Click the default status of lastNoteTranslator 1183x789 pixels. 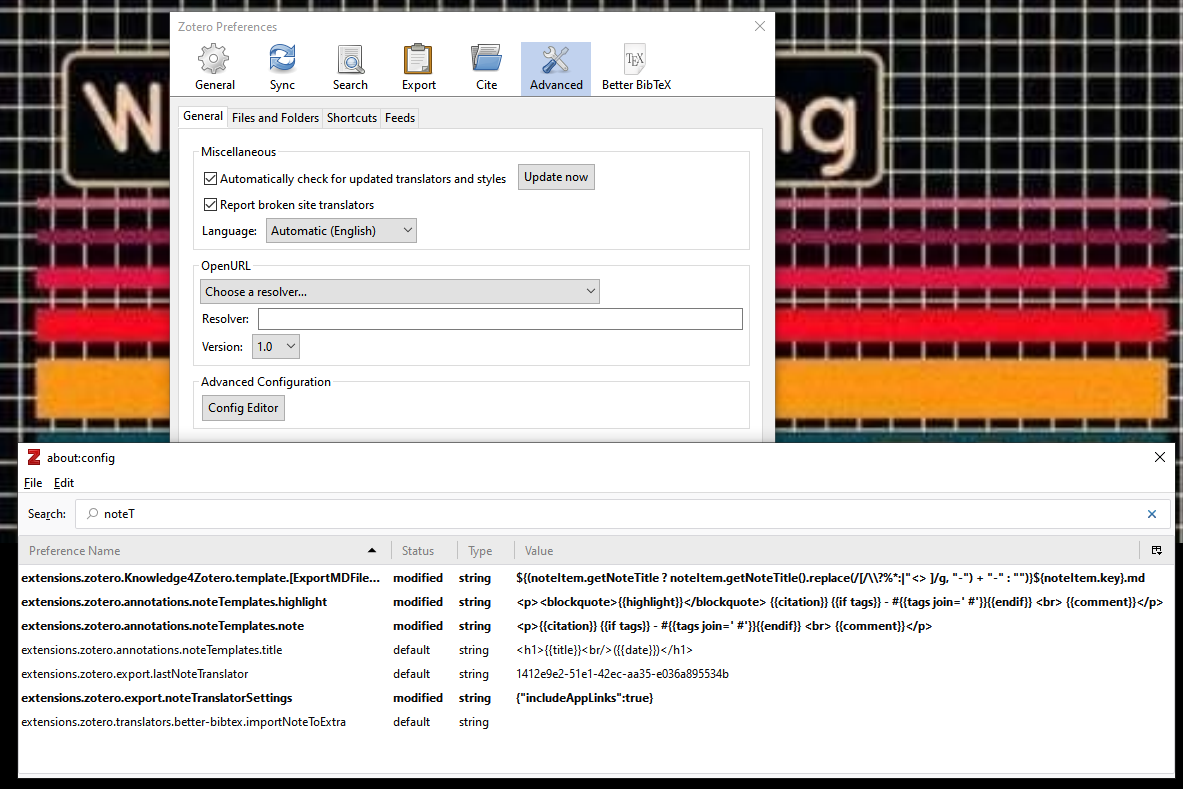coord(412,674)
